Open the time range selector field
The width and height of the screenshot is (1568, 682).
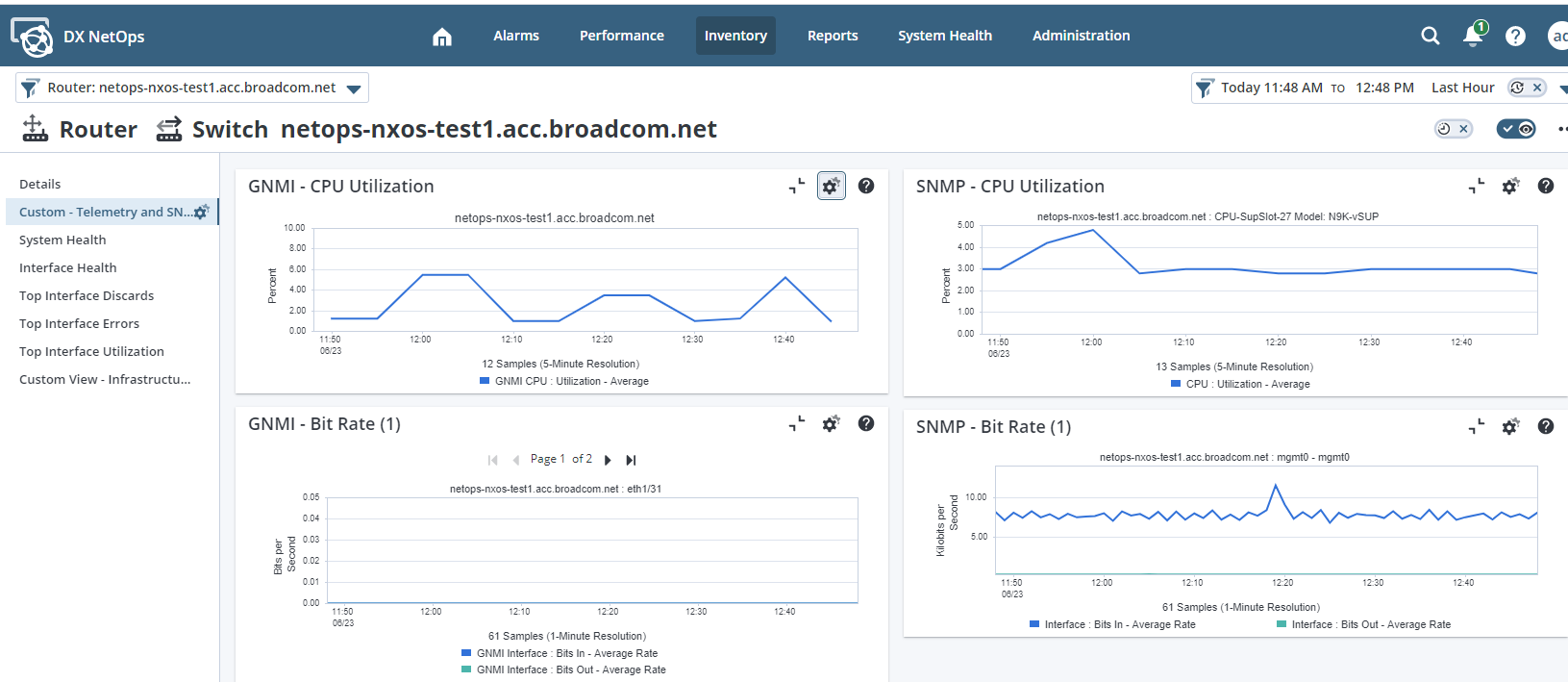(1317, 88)
